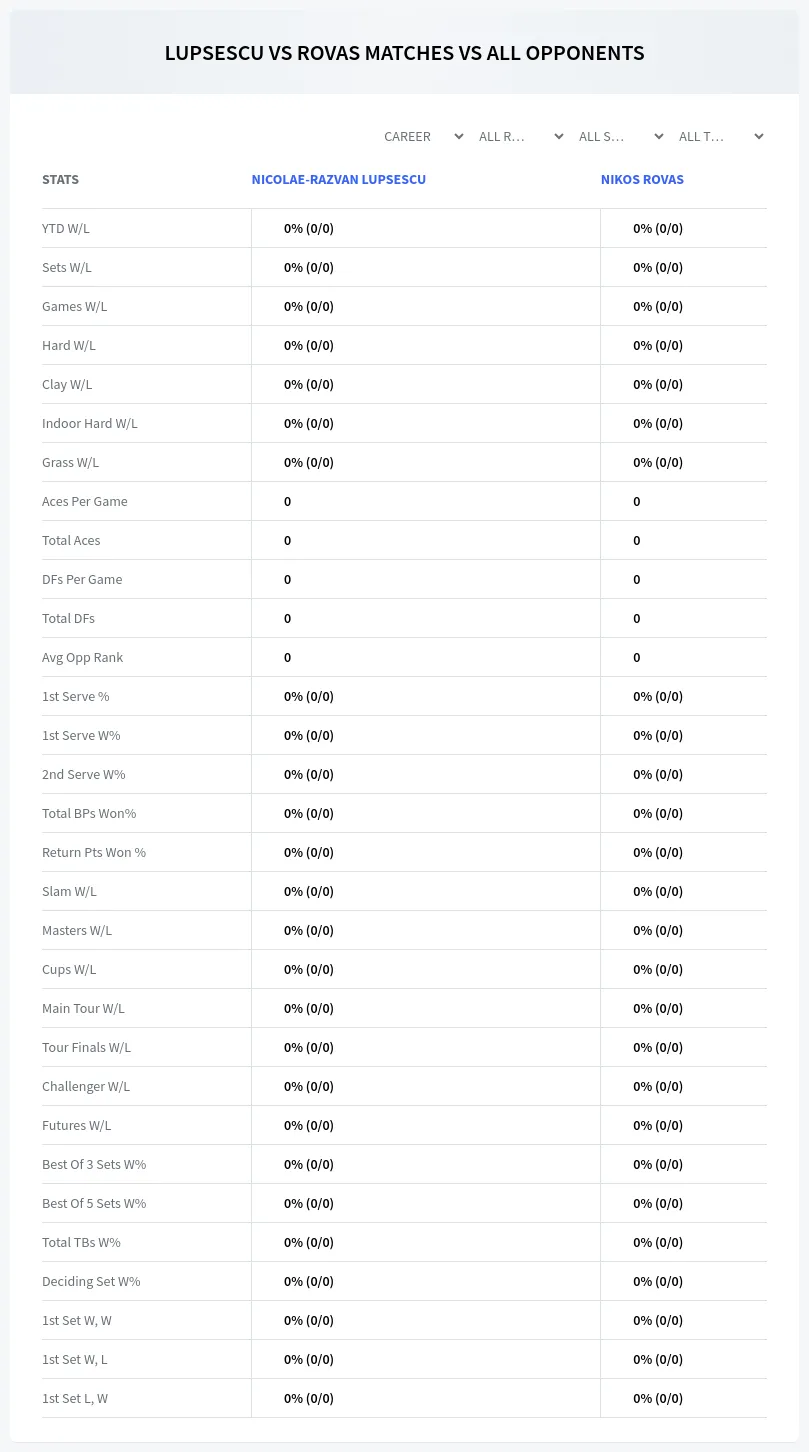Expand the ALL R... rounds dropdown
This screenshot has width=809, height=1452.
pyautogui.click(x=520, y=137)
